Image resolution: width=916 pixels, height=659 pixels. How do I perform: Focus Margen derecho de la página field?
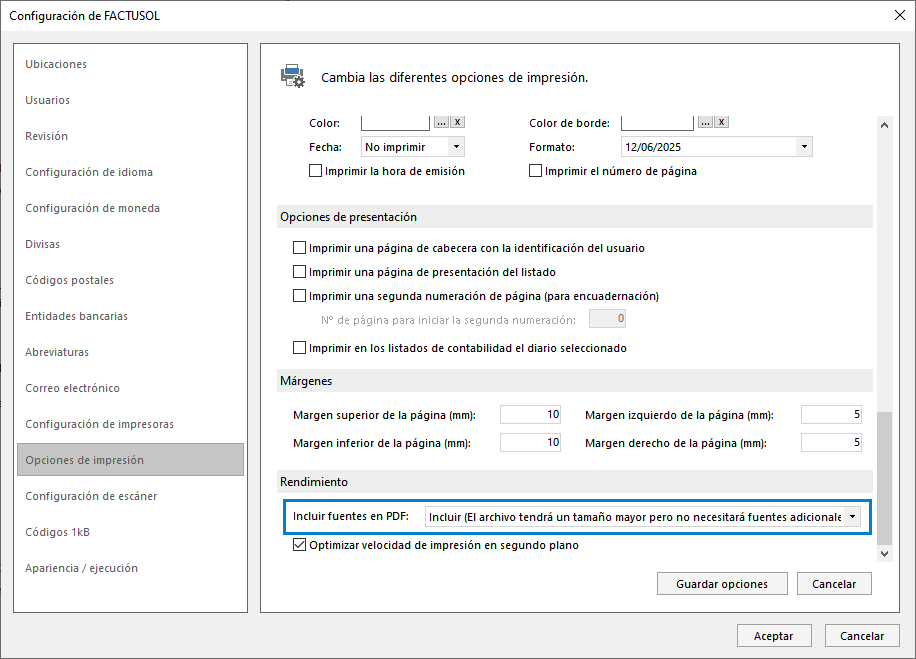pyautogui.click(x=831, y=443)
